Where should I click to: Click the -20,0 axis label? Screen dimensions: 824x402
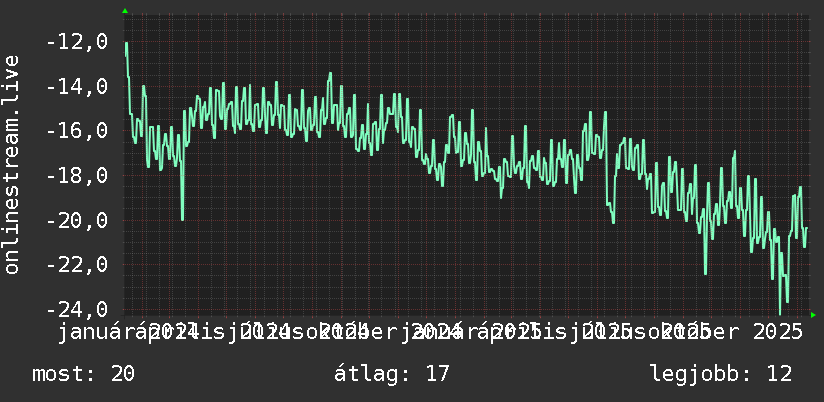[77, 220]
